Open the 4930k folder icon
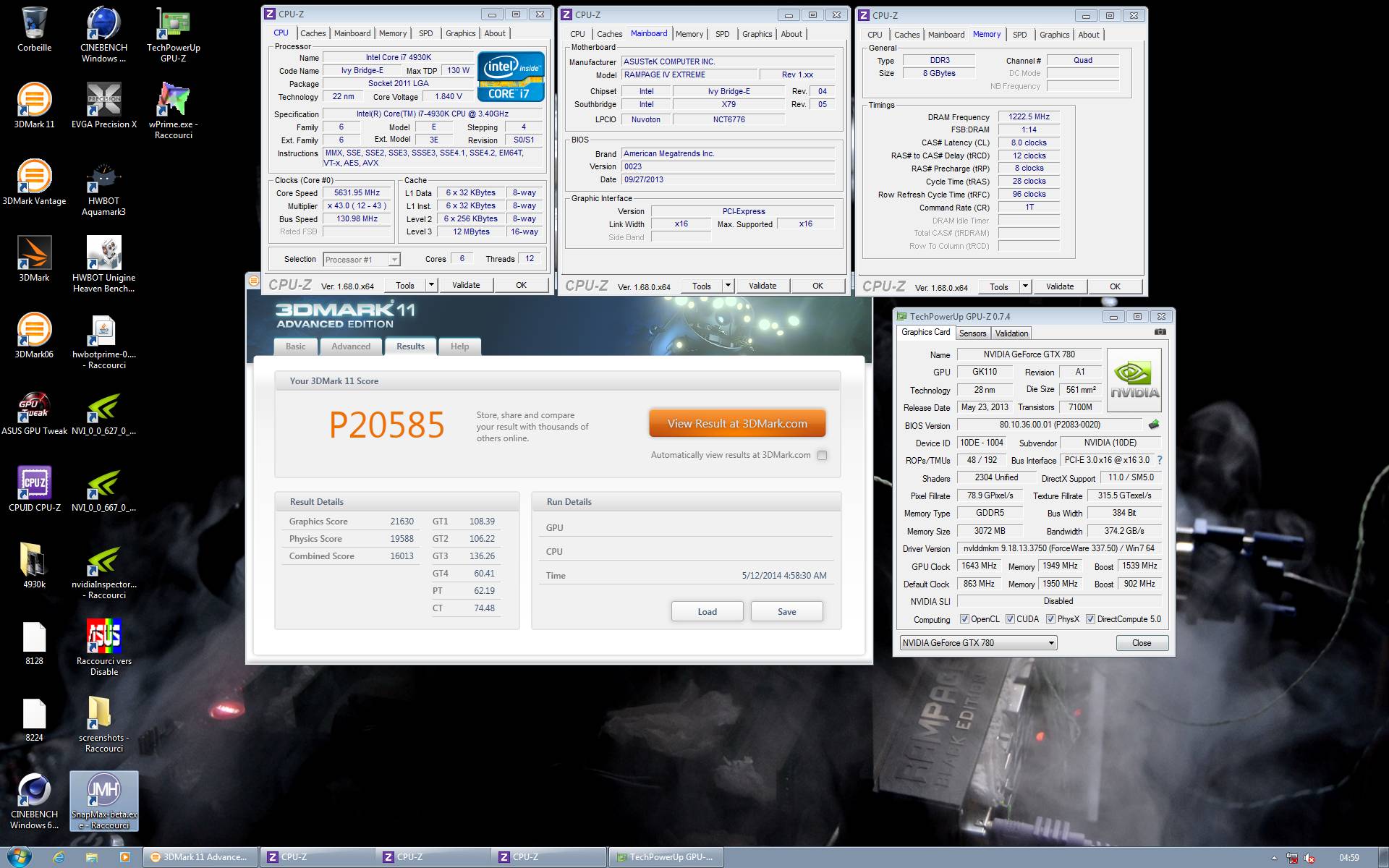This screenshot has width=1389, height=868. (x=34, y=566)
